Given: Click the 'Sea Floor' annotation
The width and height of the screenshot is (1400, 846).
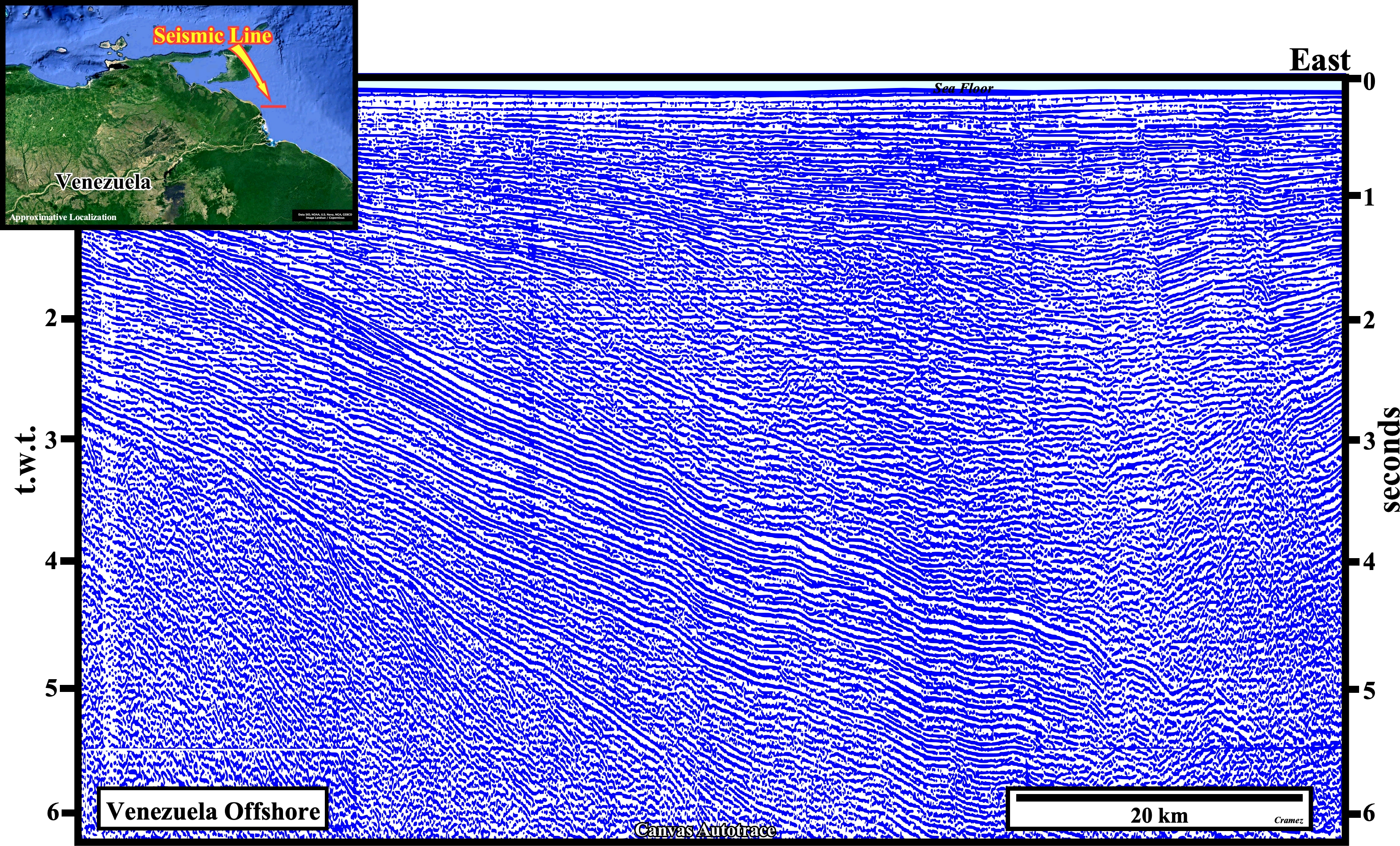Looking at the screenshot, I should click(x=964, y=88).
